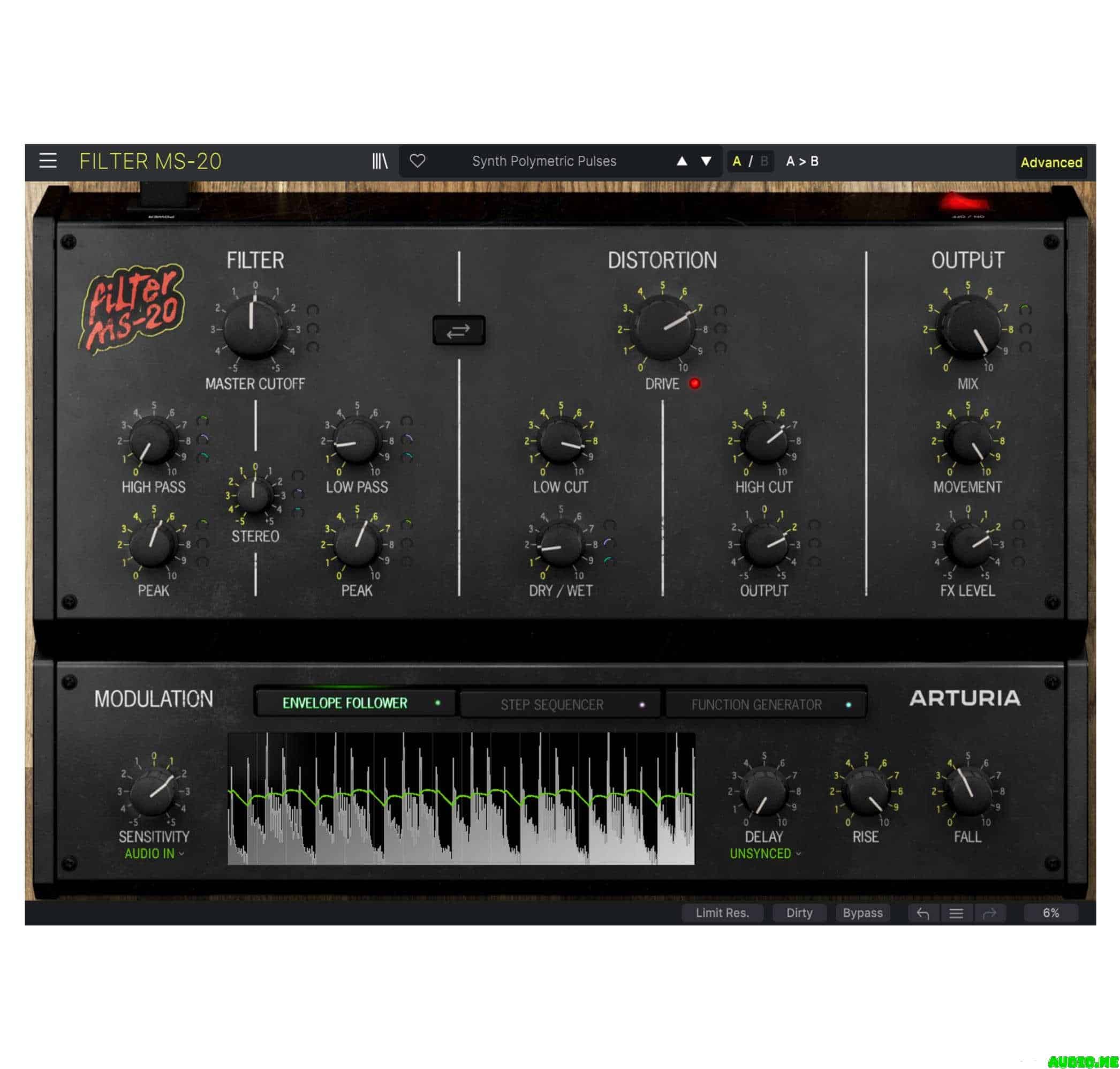Click the Delay knob

click(x=765, y=791)
